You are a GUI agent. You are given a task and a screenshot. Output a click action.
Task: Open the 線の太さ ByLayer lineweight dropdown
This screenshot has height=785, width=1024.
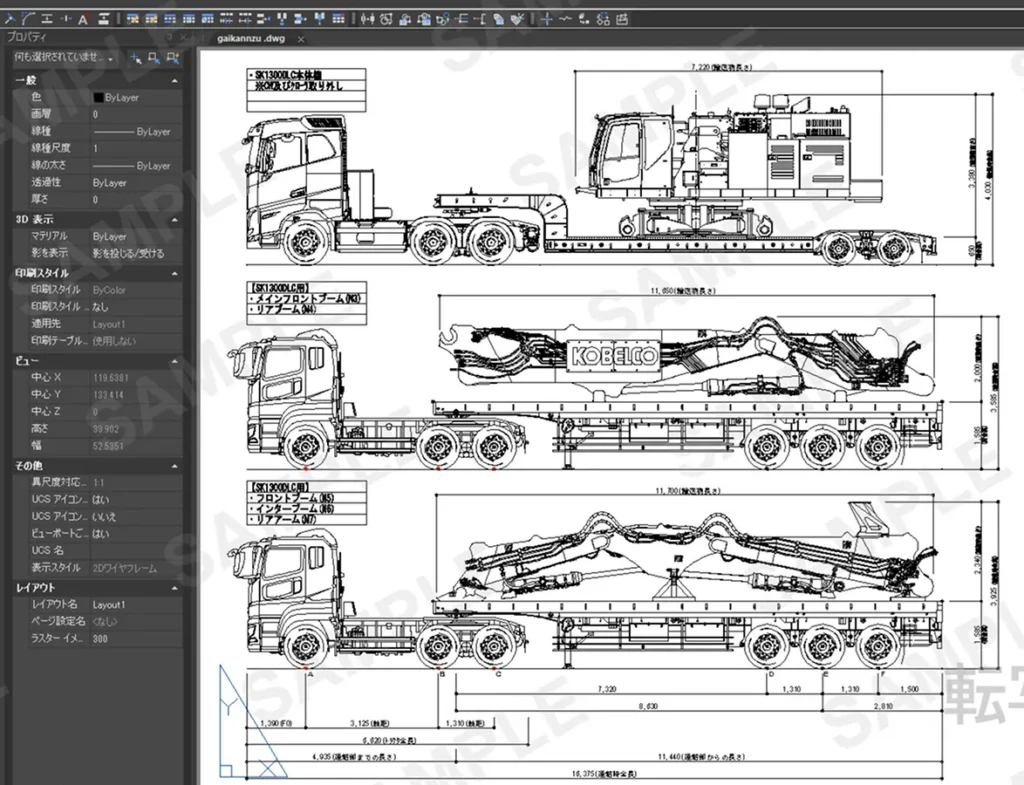[x=136, y=166]
